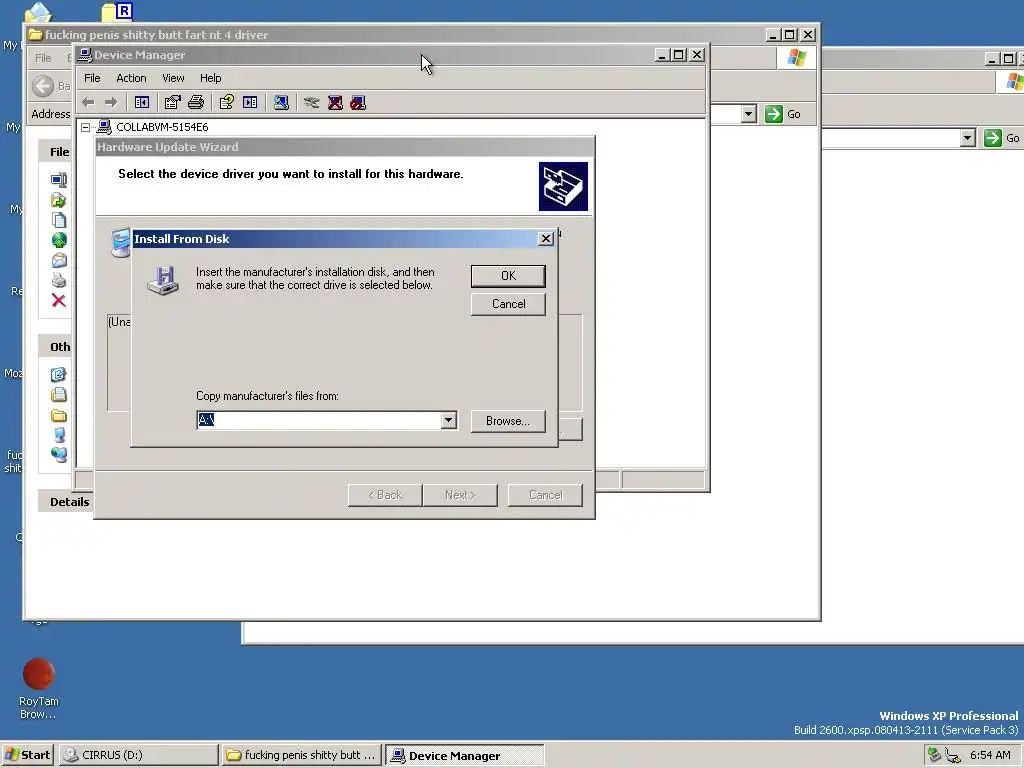Click OK in Install From Disk dialog

click(x=508, y=276)
